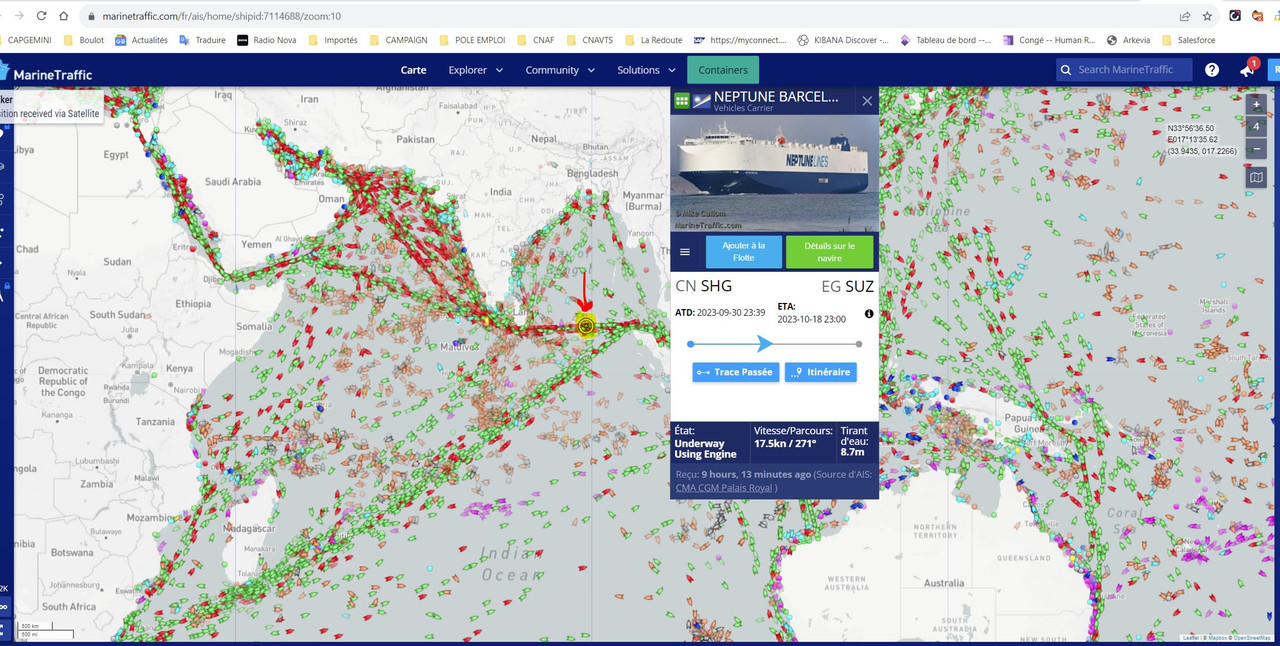Expand the Solutions menu dropdown
This screenshot has width=1280, height=646.
tap(645, 70)
